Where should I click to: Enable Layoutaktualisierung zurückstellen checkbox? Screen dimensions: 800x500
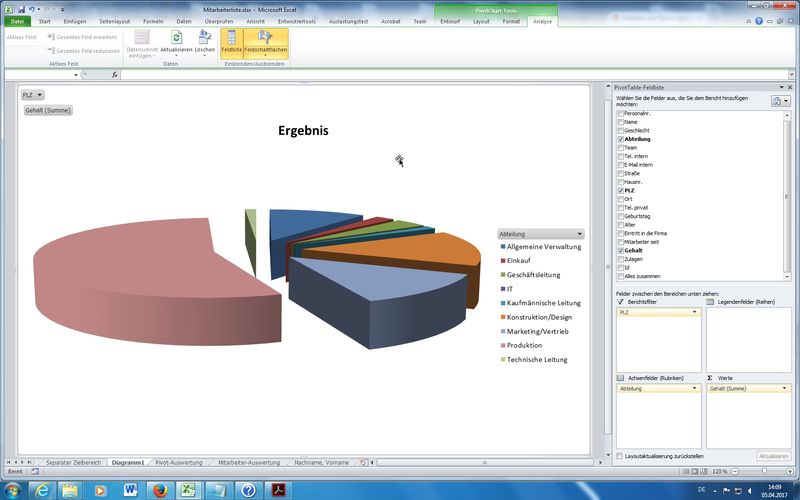(x=620, y=455)
